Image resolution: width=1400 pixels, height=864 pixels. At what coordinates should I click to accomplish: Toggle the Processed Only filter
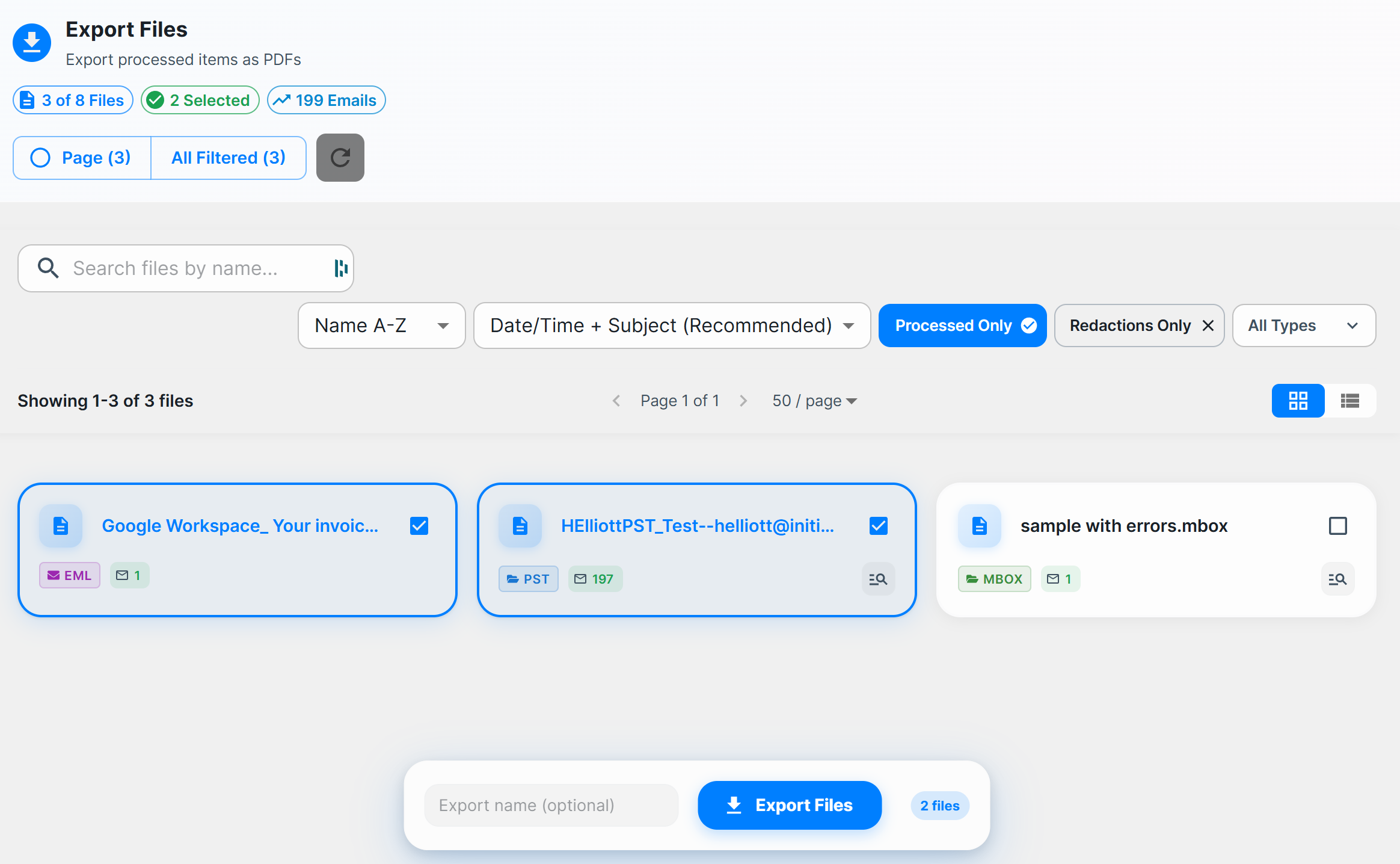point(963,326)
